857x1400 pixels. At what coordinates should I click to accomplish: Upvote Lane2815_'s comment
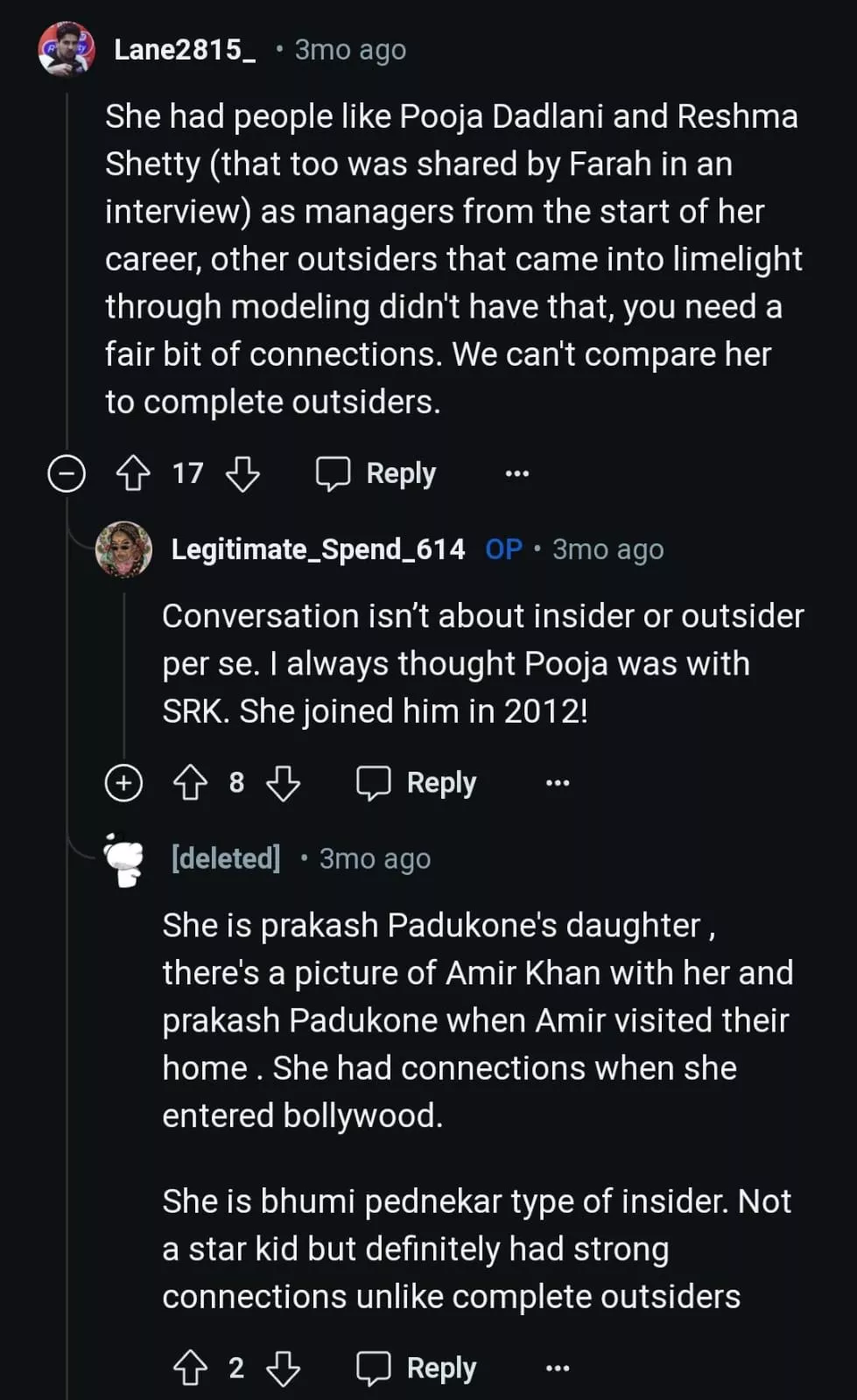133,473
